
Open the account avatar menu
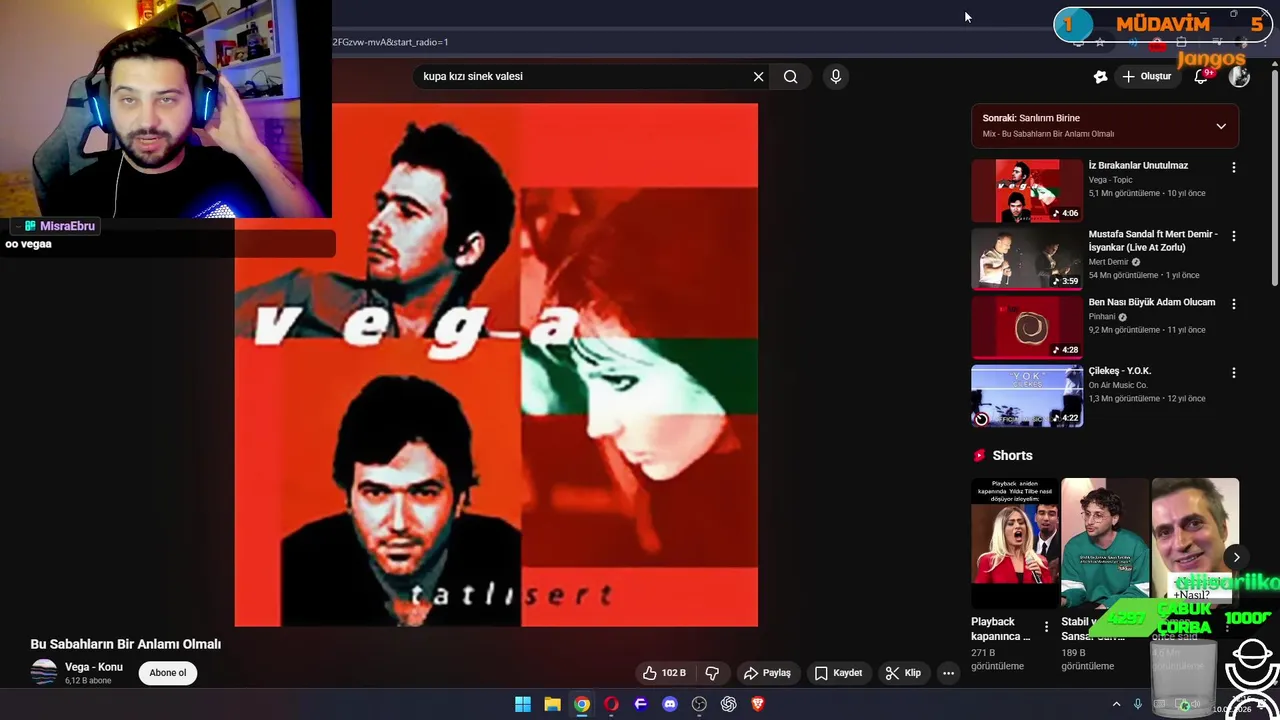(1239, 76)
